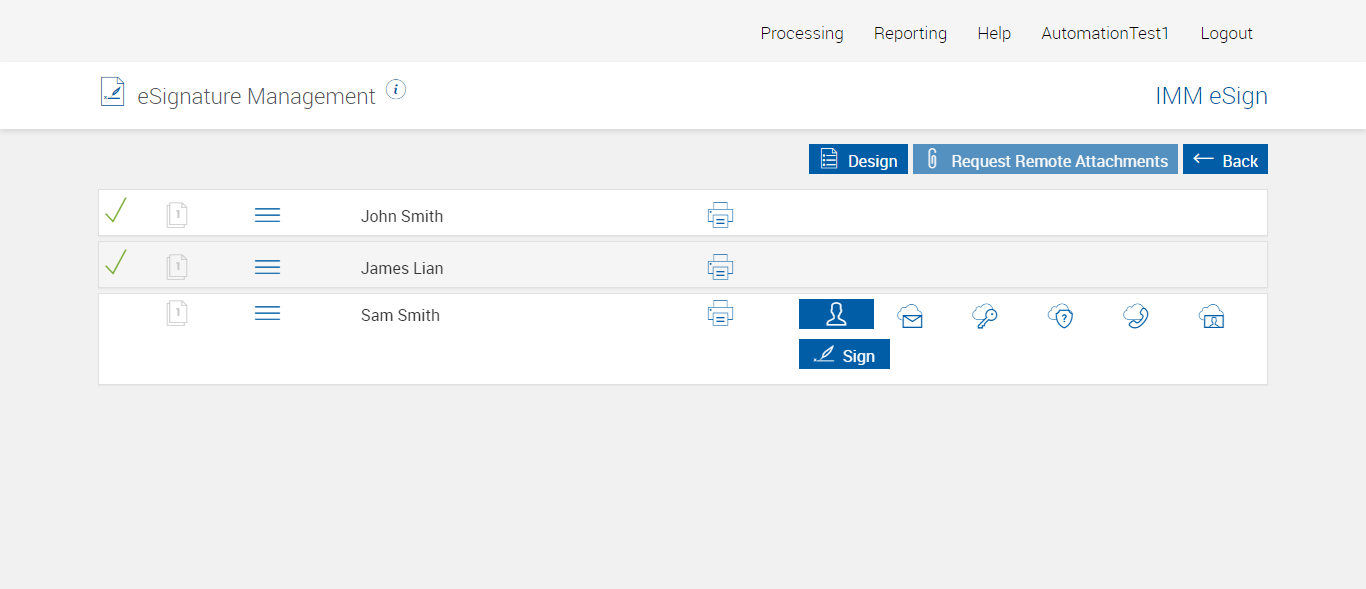This screenshot has width=1366, height=589.
Task: Open the Reporting menu
Action: [x=910, y=33]
